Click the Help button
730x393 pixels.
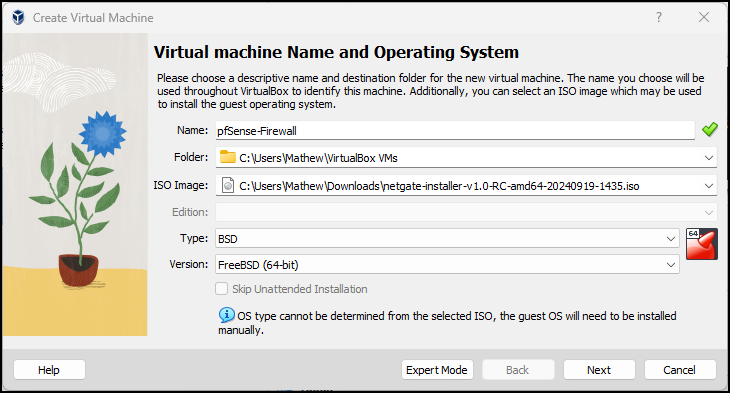49,370
